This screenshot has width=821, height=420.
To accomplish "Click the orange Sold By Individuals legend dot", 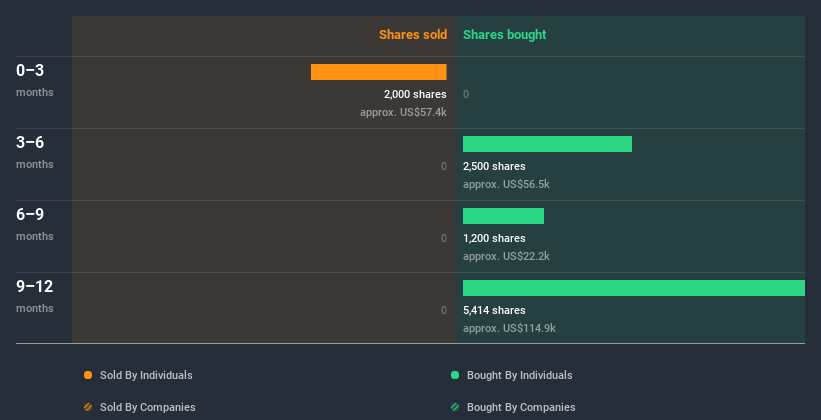I will 88,375.
